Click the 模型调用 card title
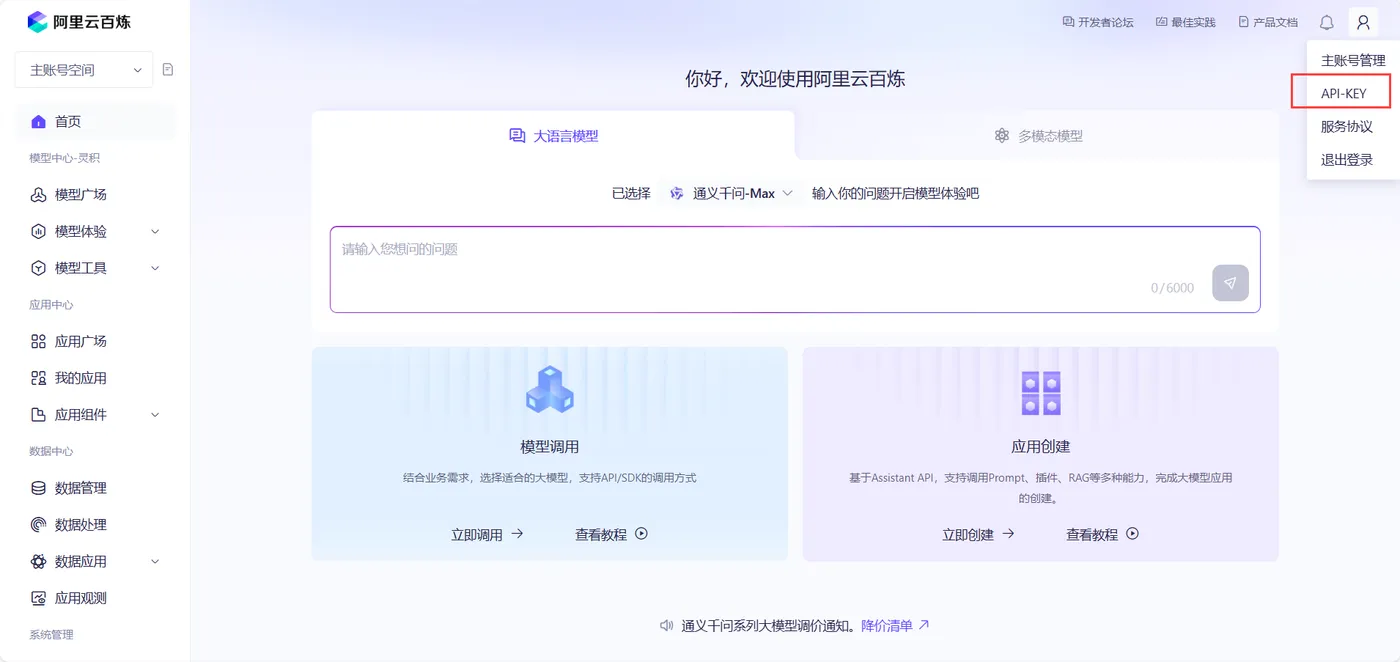Image resolution: width=1400 pixels, height=662 pixels. pyautogui.click(x=550, y=447)
